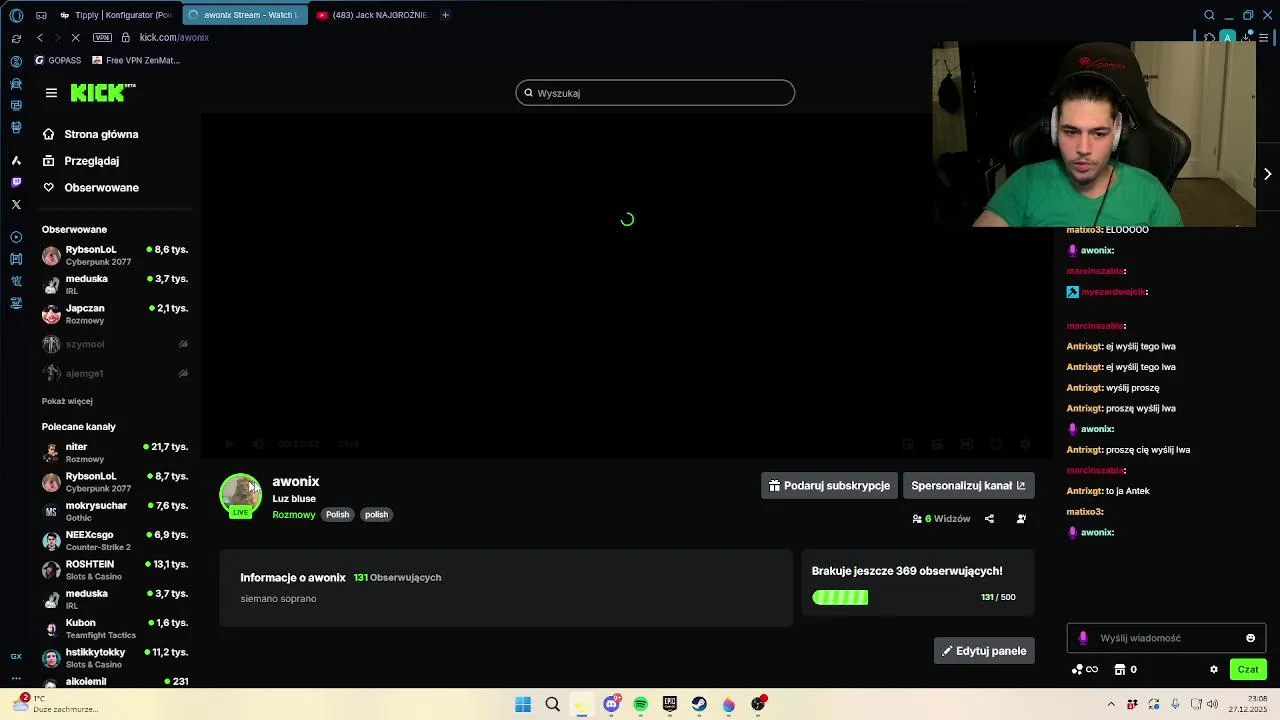The height and width of the screenshot is (720, 1280).
Task: Click Edytuj panele button
Action: (x=984, y=651)
